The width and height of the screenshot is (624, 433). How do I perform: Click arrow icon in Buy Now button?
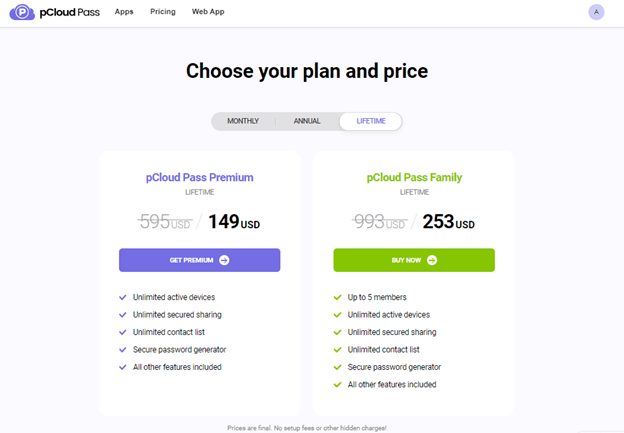point(432,260)
